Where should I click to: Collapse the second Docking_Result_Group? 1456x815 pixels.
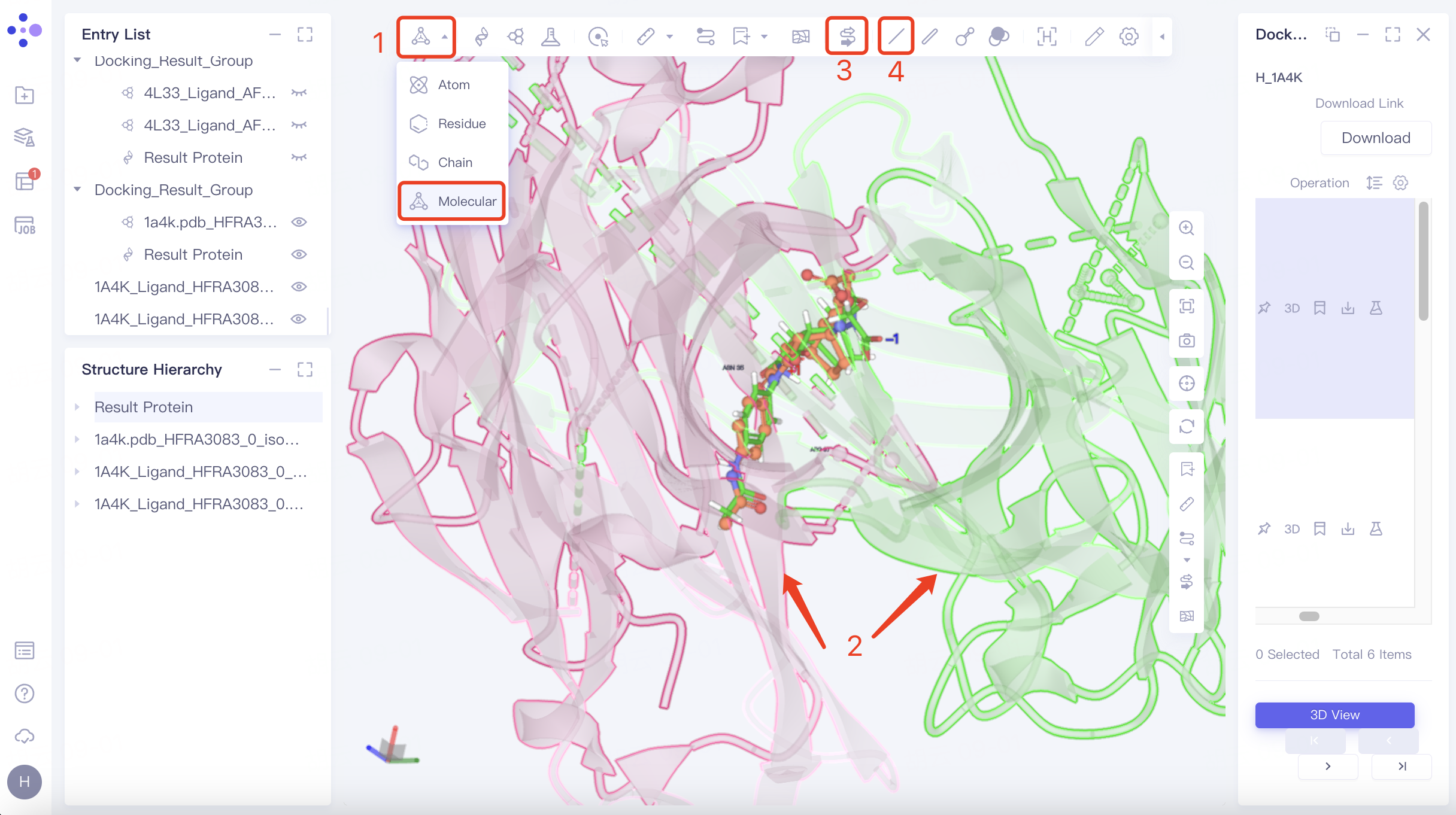tap(77, 190)
